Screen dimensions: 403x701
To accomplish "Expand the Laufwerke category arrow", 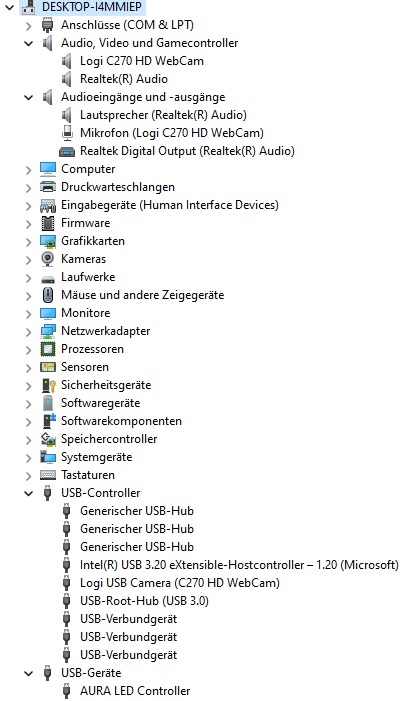I will [29, 277].
